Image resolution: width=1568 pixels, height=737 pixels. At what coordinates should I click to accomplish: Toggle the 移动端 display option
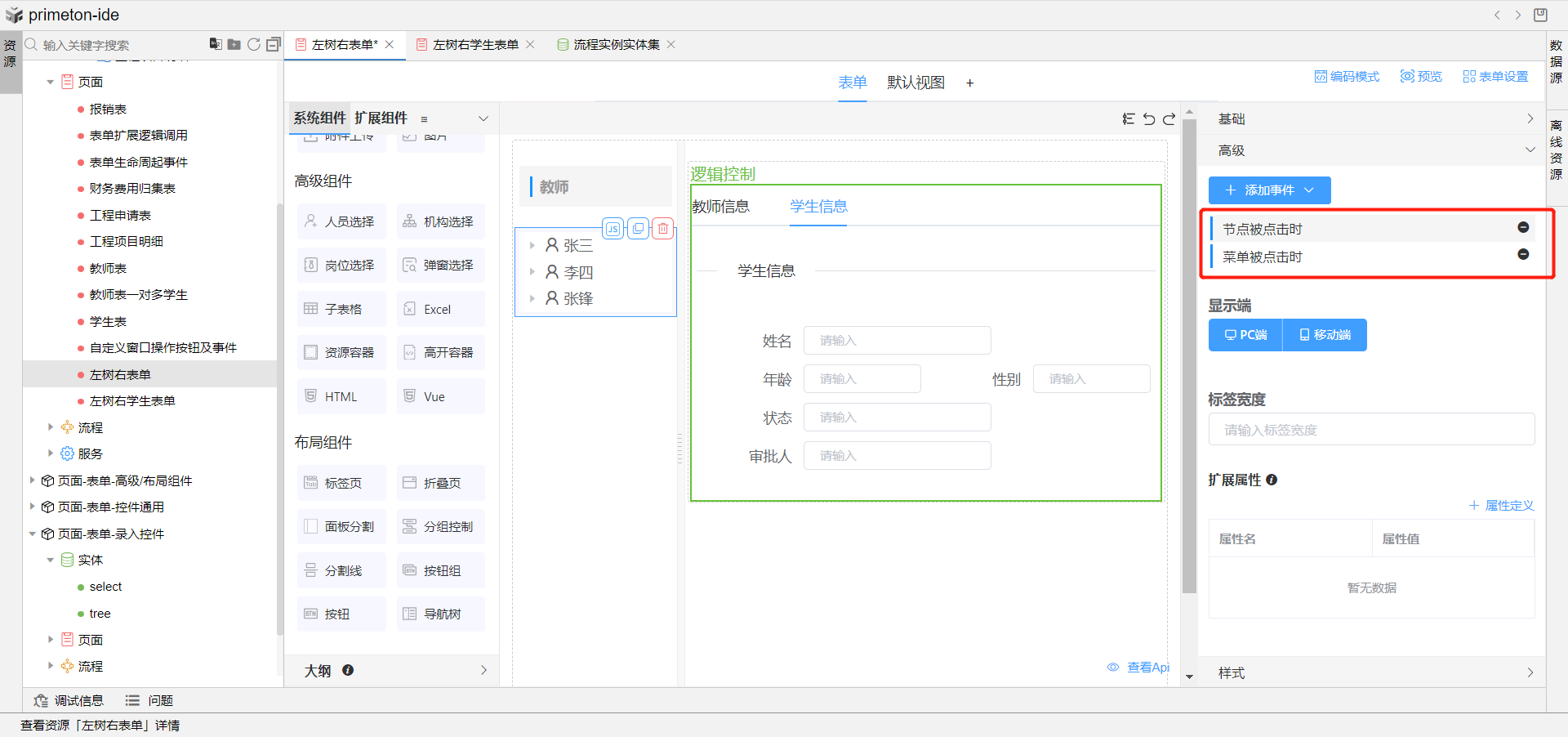(1325, 335)
